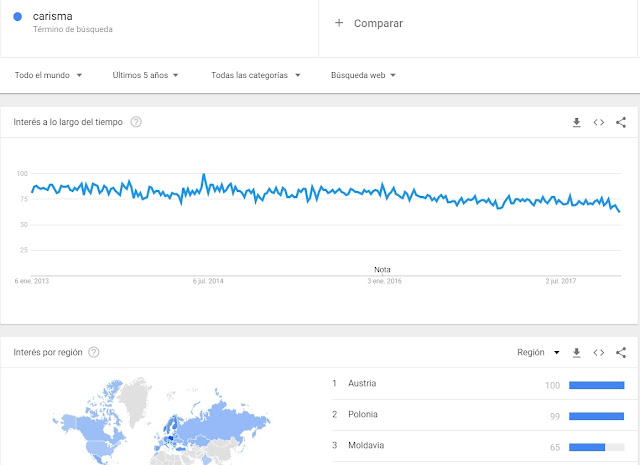This screenshot has width=640, height=465.
Task: Open help for Interés a lo largo del tiempo
Action: [136, 122]
